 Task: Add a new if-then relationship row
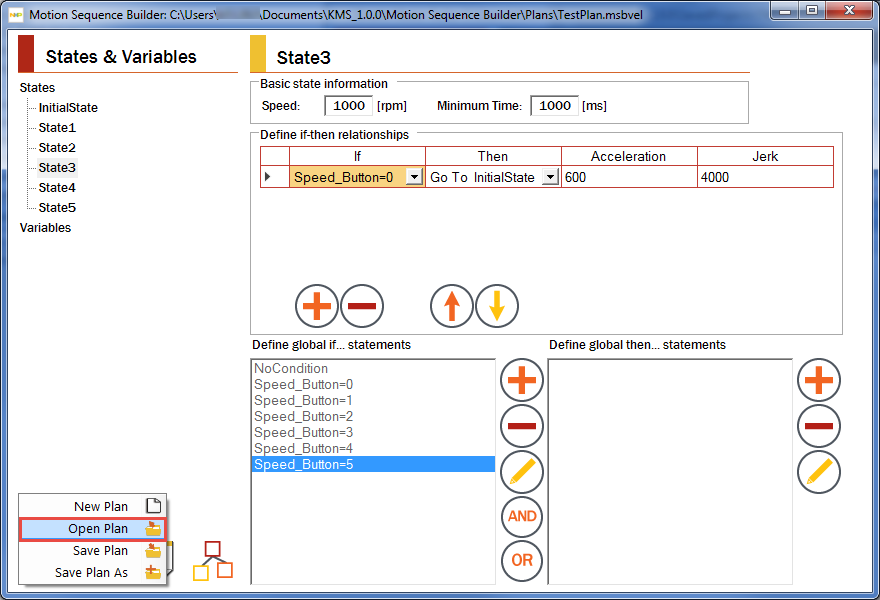click(x=317, y=306)
